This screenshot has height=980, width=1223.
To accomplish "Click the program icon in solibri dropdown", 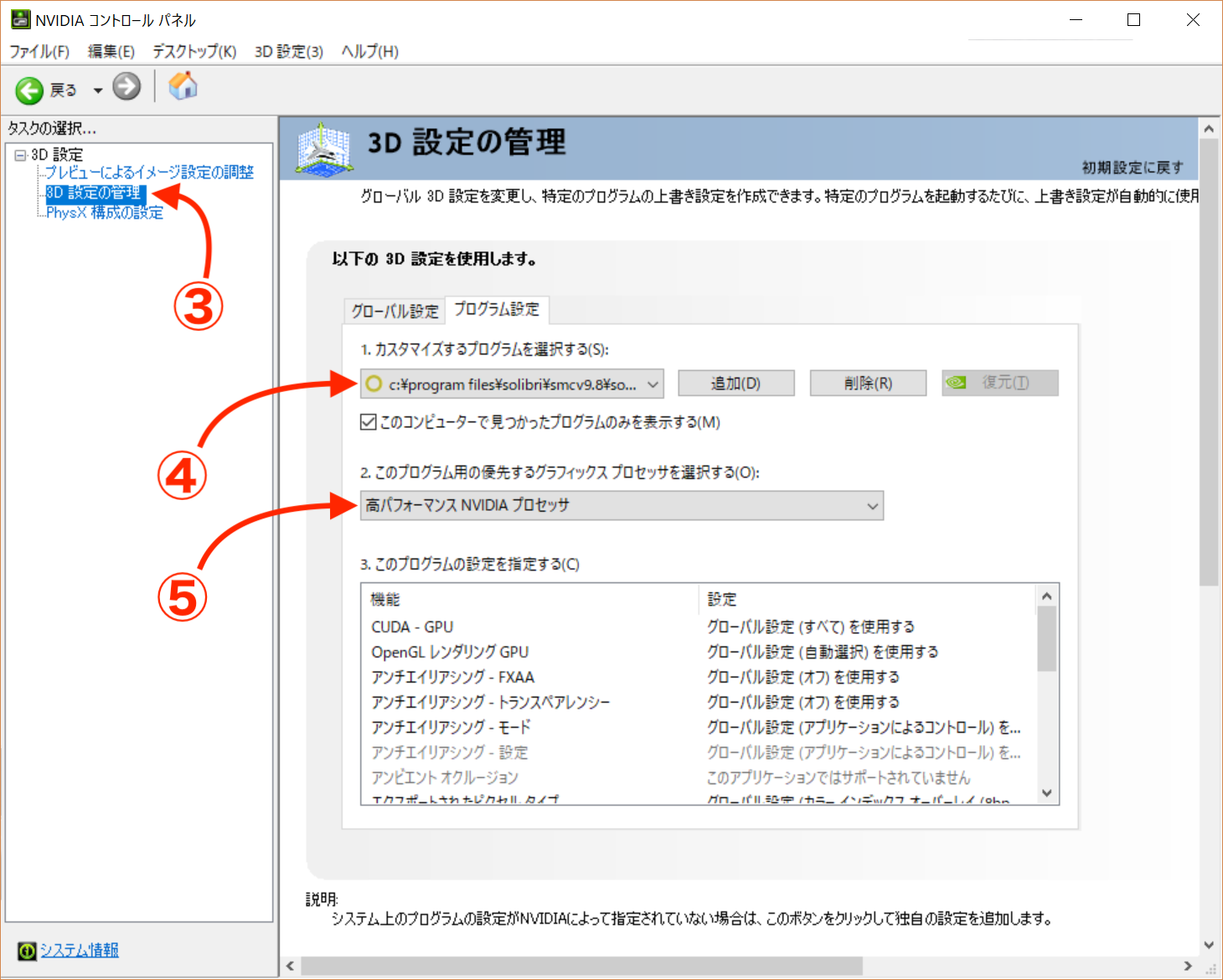I will pyautogui.click(x=374, y=384).
